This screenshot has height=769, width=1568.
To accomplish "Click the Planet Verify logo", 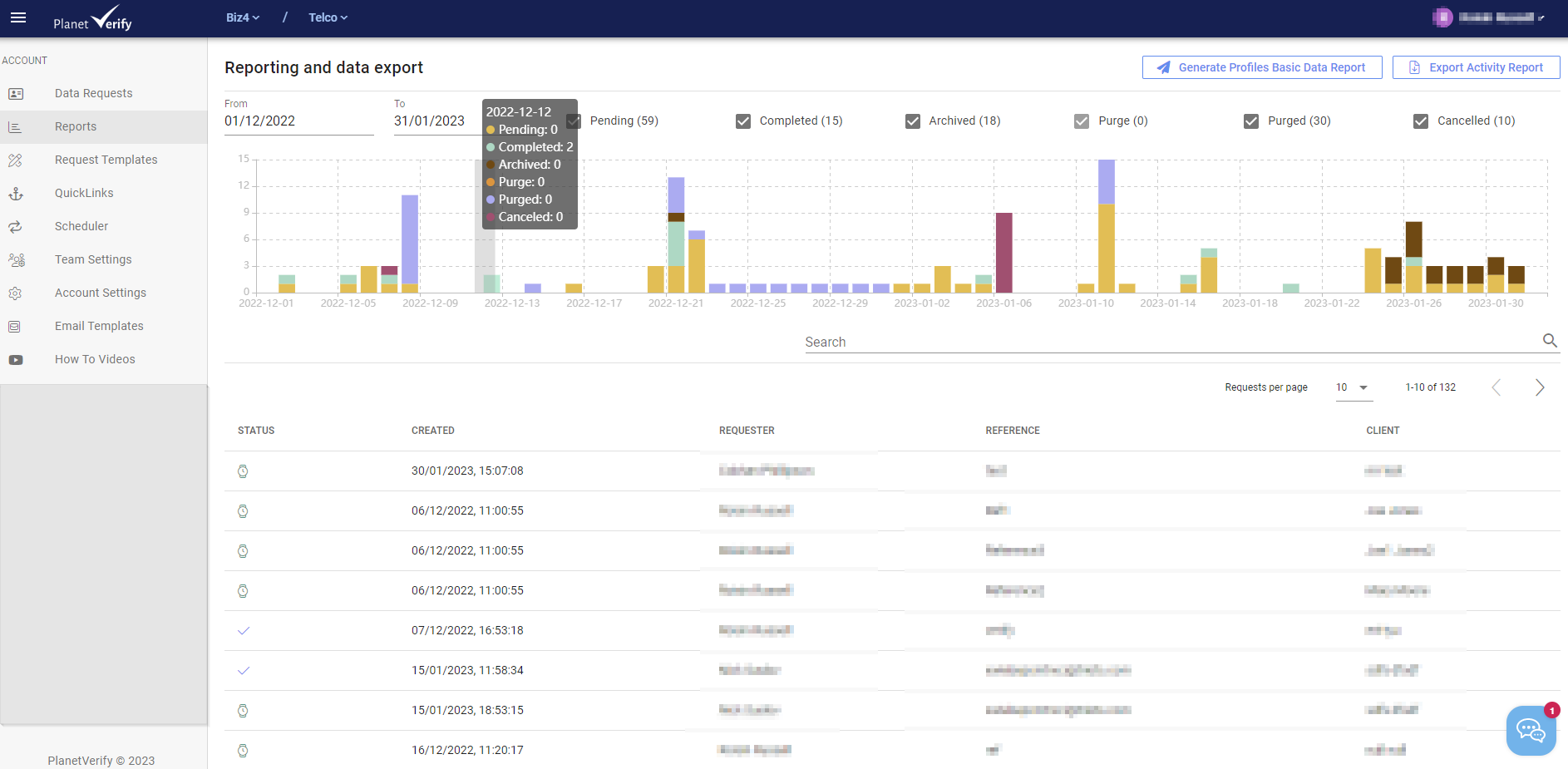I will pyautogui.click(x=92, y=18).
